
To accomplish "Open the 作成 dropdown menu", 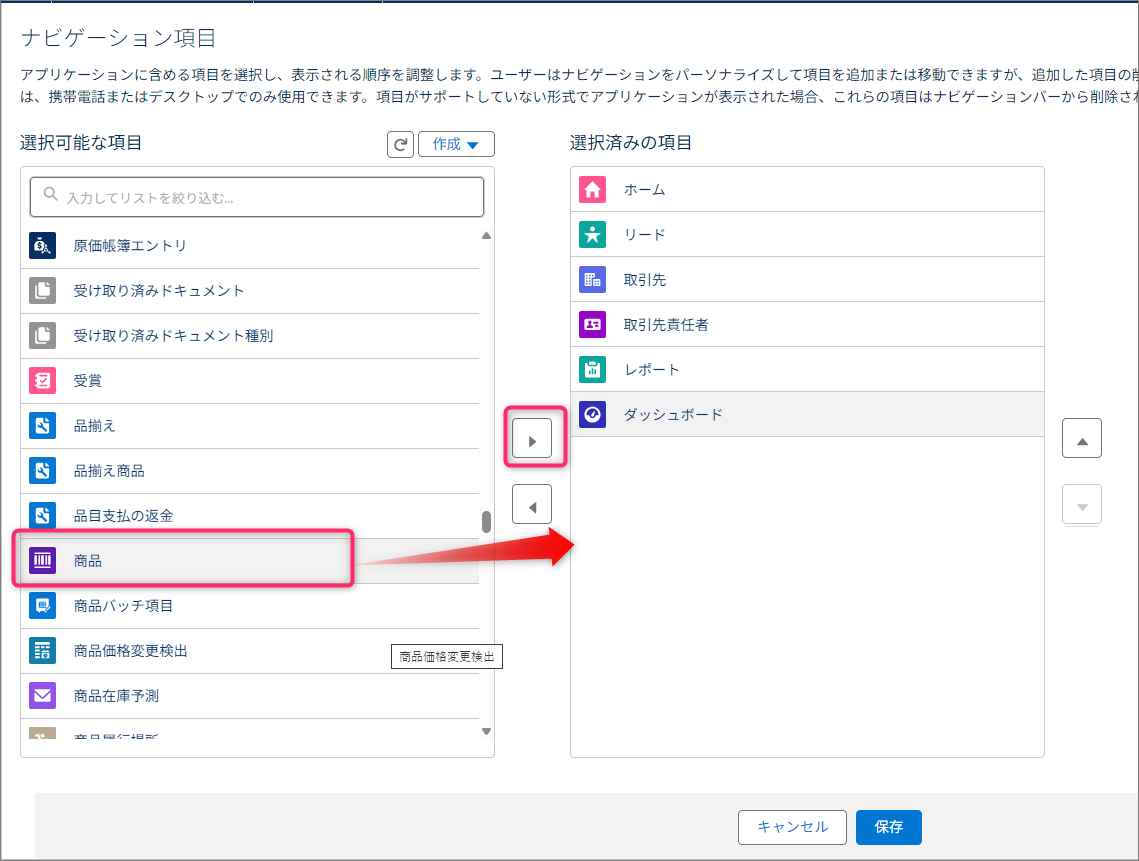I will [456, 144].
